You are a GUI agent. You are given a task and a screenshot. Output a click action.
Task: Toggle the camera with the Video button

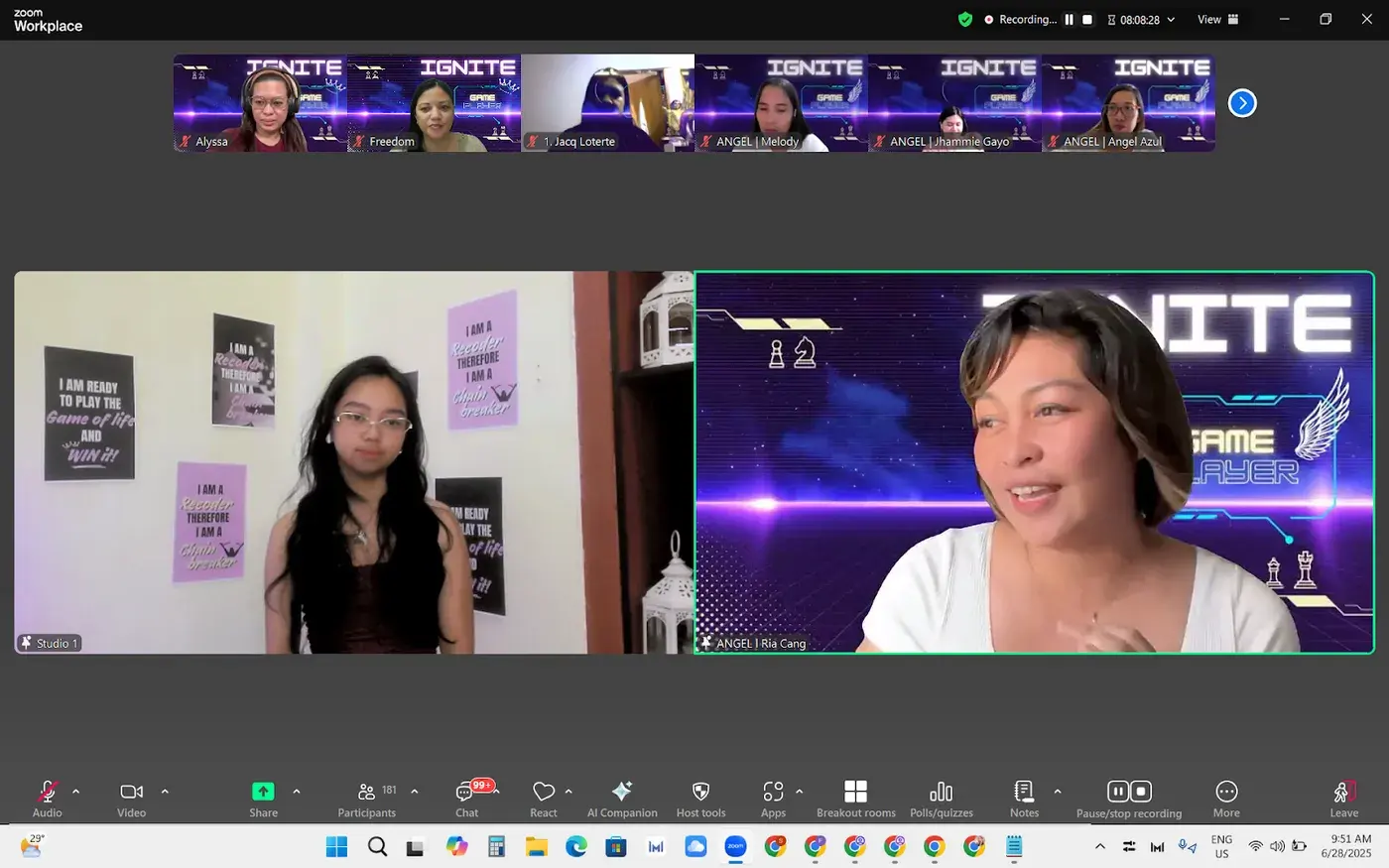pos(131,799)
